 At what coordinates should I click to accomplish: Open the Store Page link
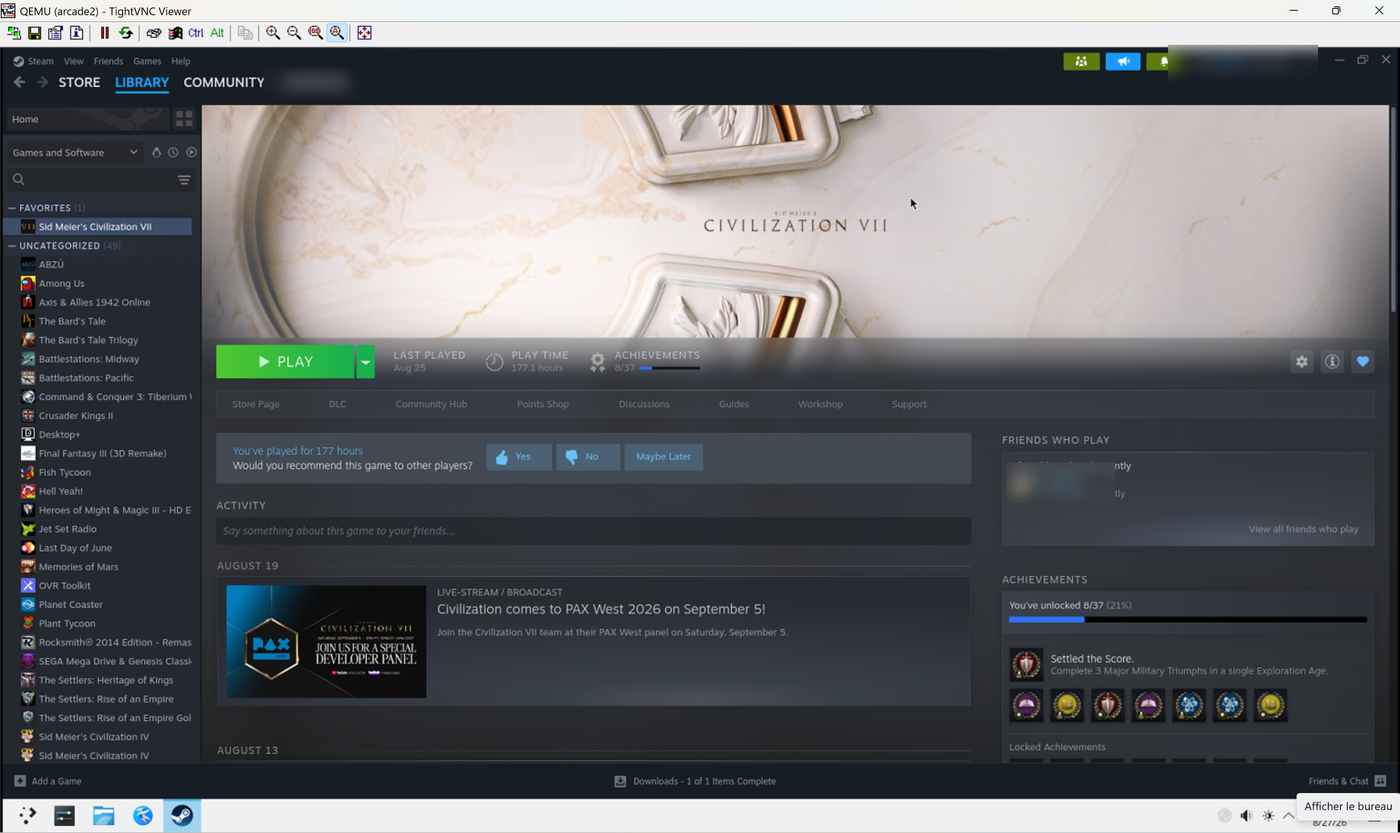pos(256,404)
